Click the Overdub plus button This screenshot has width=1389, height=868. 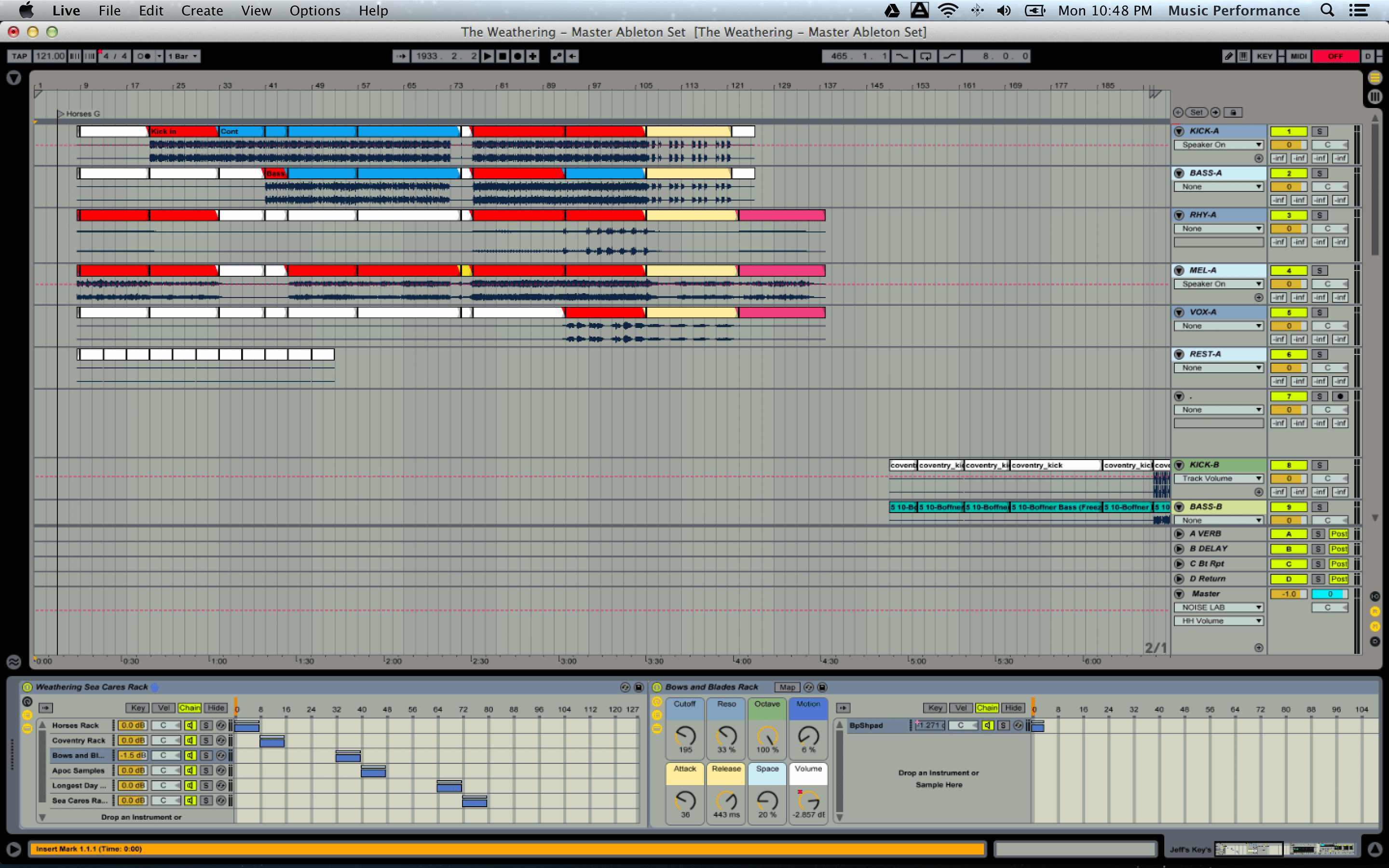pyautogui.click(x=532, y=55)
